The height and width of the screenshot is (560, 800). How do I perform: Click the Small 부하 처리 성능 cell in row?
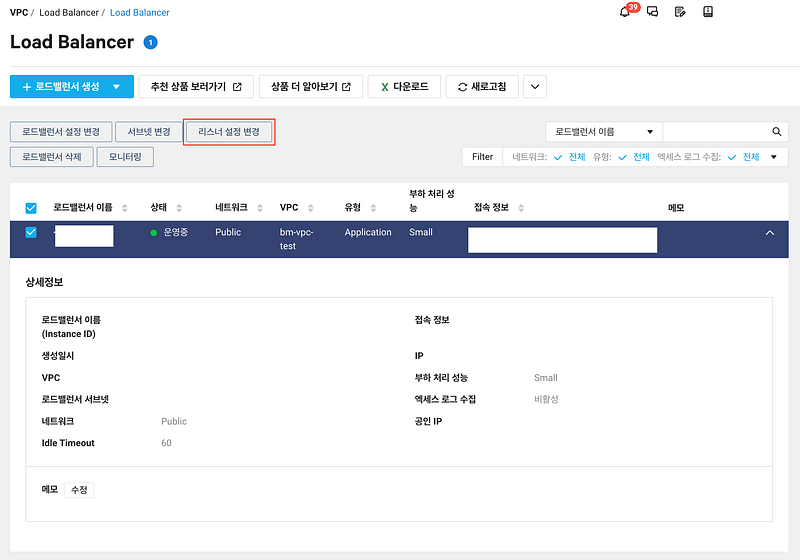click(x=421, y=233)
